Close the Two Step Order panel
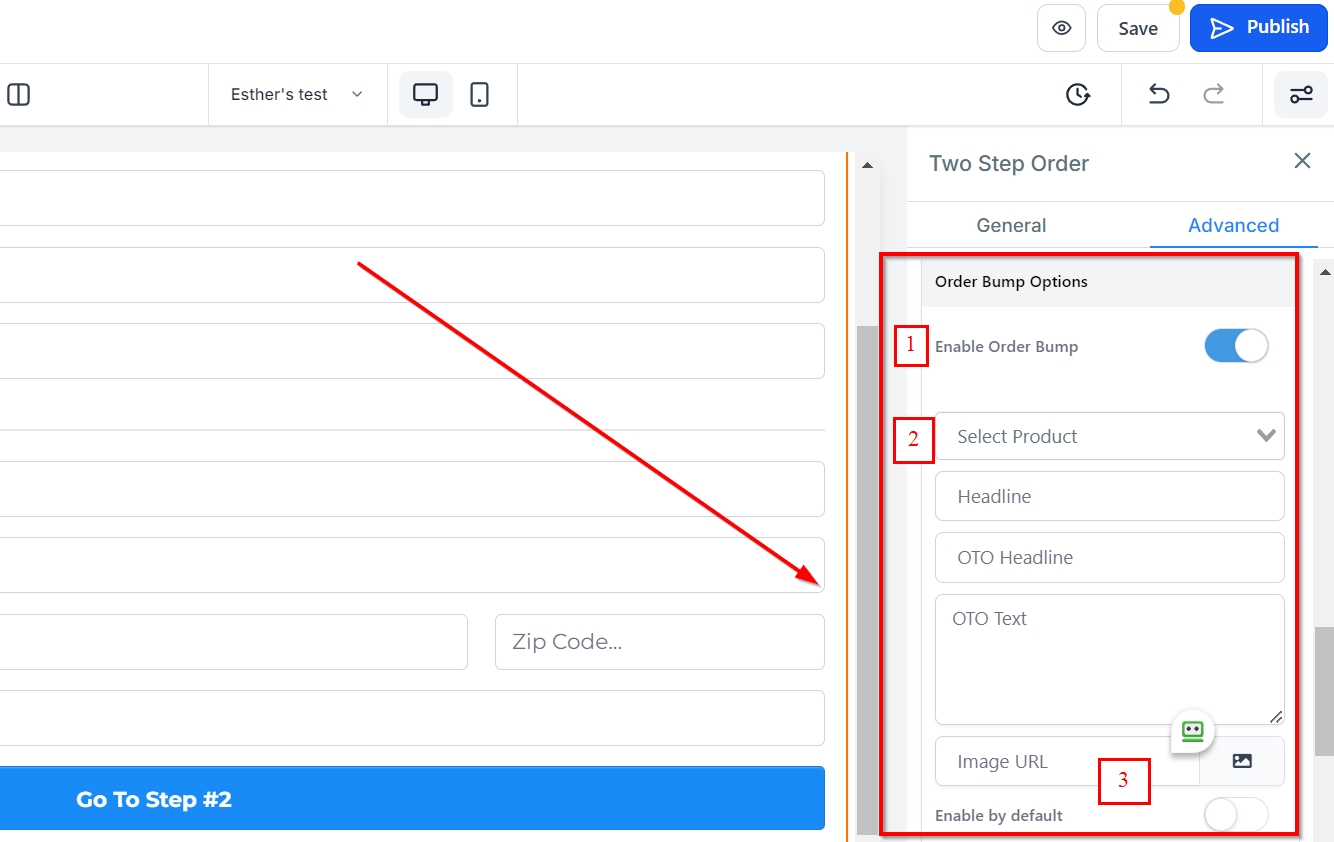The image size is (1334, 842). [1302, 161]
